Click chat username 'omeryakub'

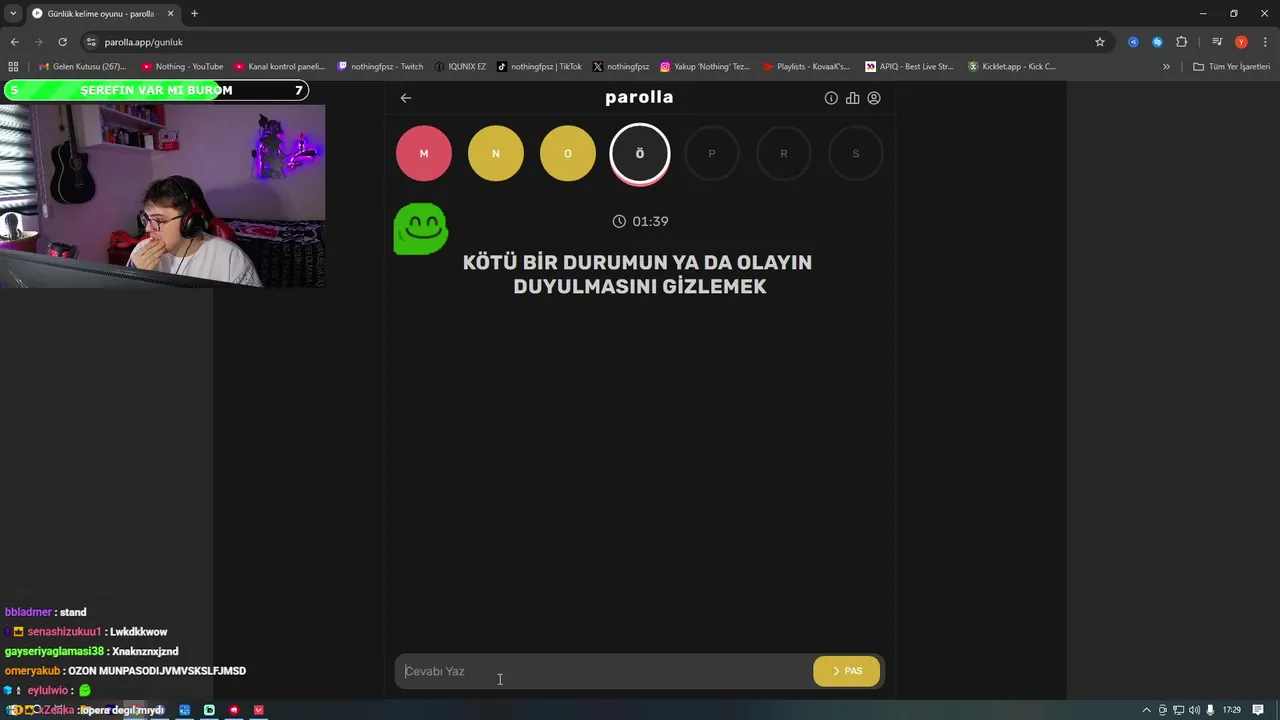point(33,671)
